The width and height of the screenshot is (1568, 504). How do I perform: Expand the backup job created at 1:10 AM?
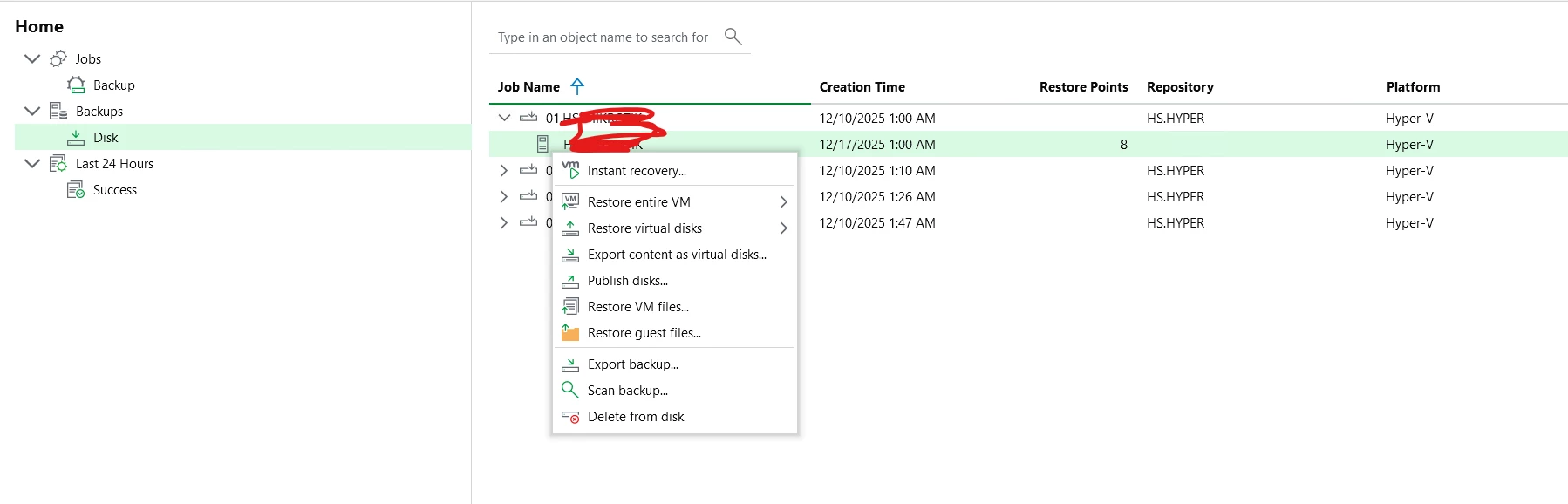504,171
